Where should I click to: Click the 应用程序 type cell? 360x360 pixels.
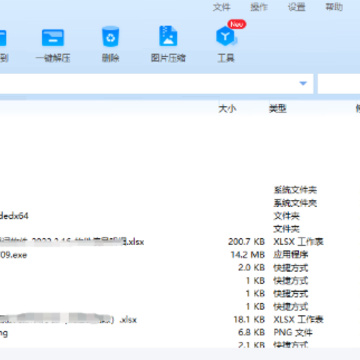pyautogui.click(x=291, y=255)
